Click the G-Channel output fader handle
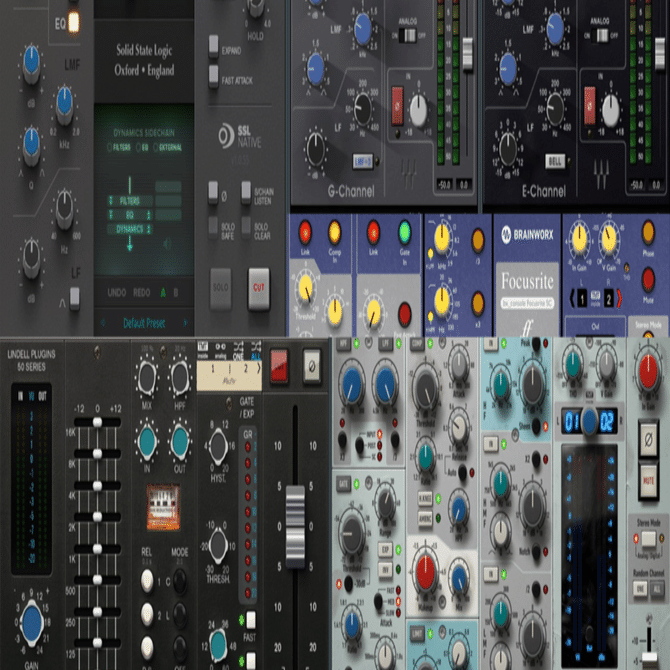 tap(468, 54)
